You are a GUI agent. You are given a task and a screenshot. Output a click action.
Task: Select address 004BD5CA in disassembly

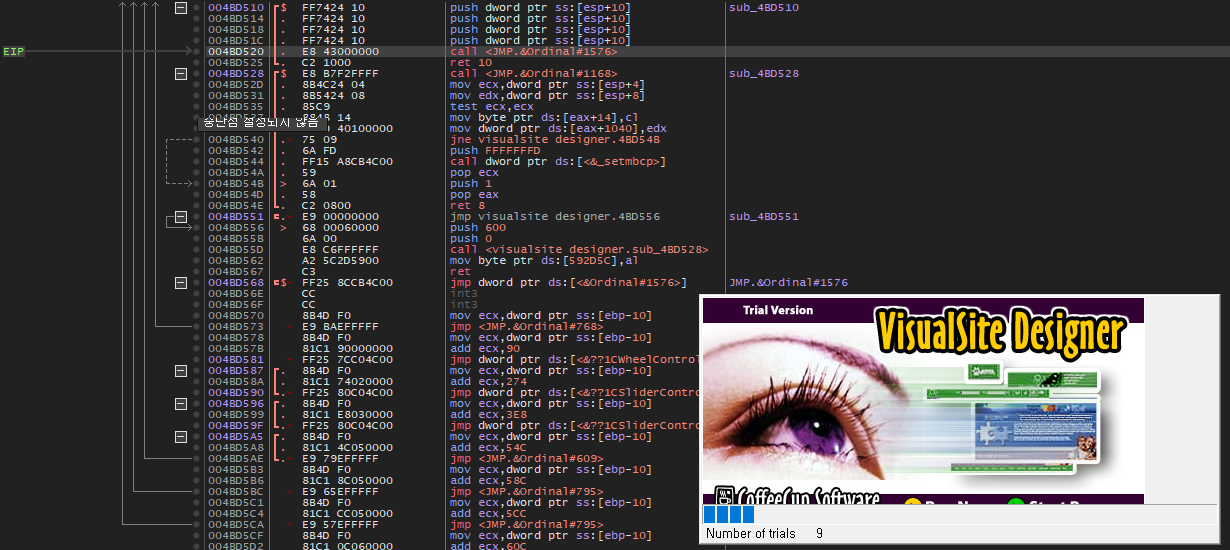(236, 524)
